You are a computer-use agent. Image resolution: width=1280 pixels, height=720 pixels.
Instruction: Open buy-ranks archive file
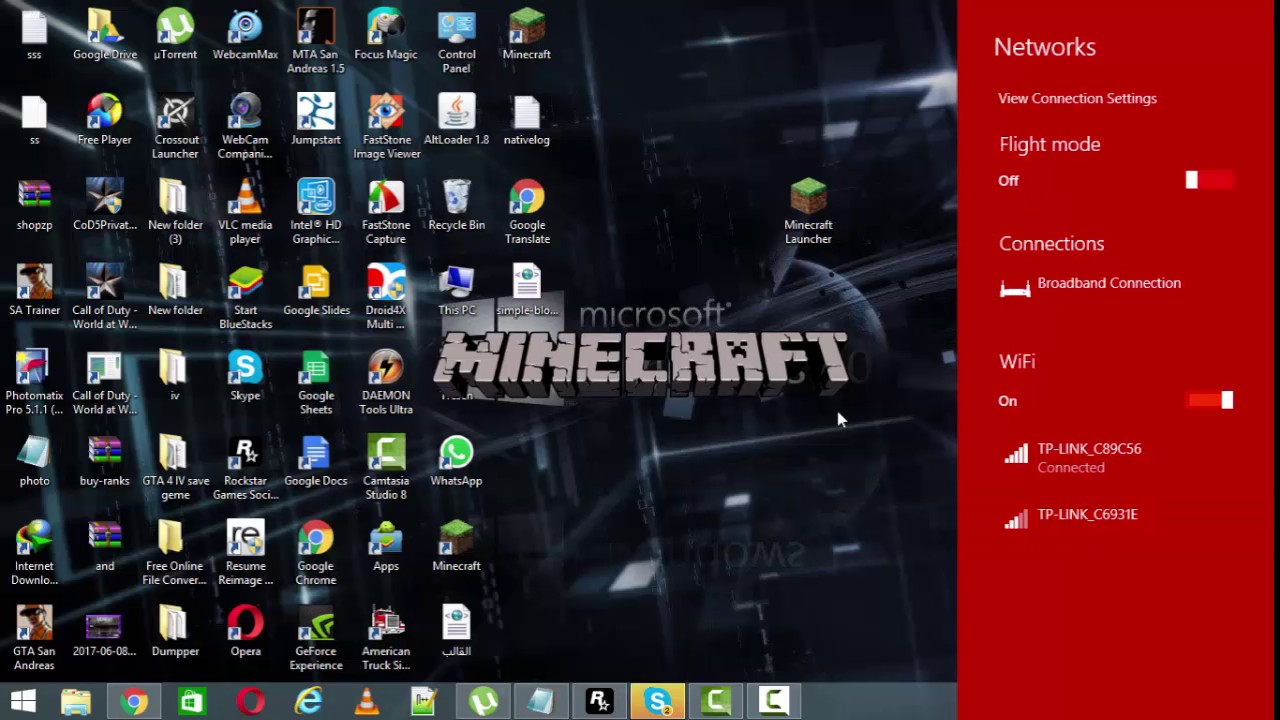pyautogui.click(x=105, y=461)
